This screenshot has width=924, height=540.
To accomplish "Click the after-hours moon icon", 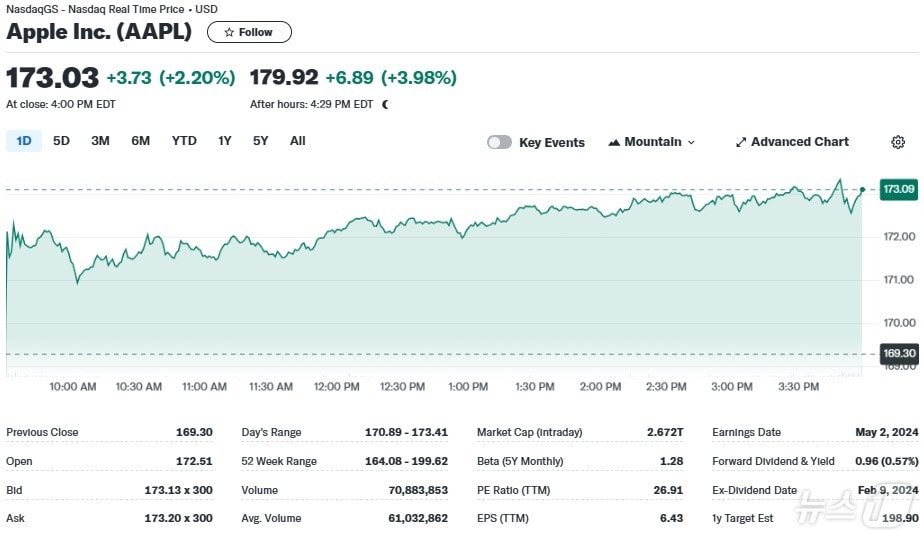I will [385, 104].
